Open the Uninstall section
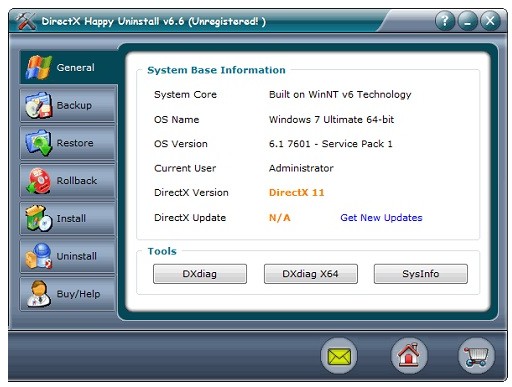 point(68,256)
